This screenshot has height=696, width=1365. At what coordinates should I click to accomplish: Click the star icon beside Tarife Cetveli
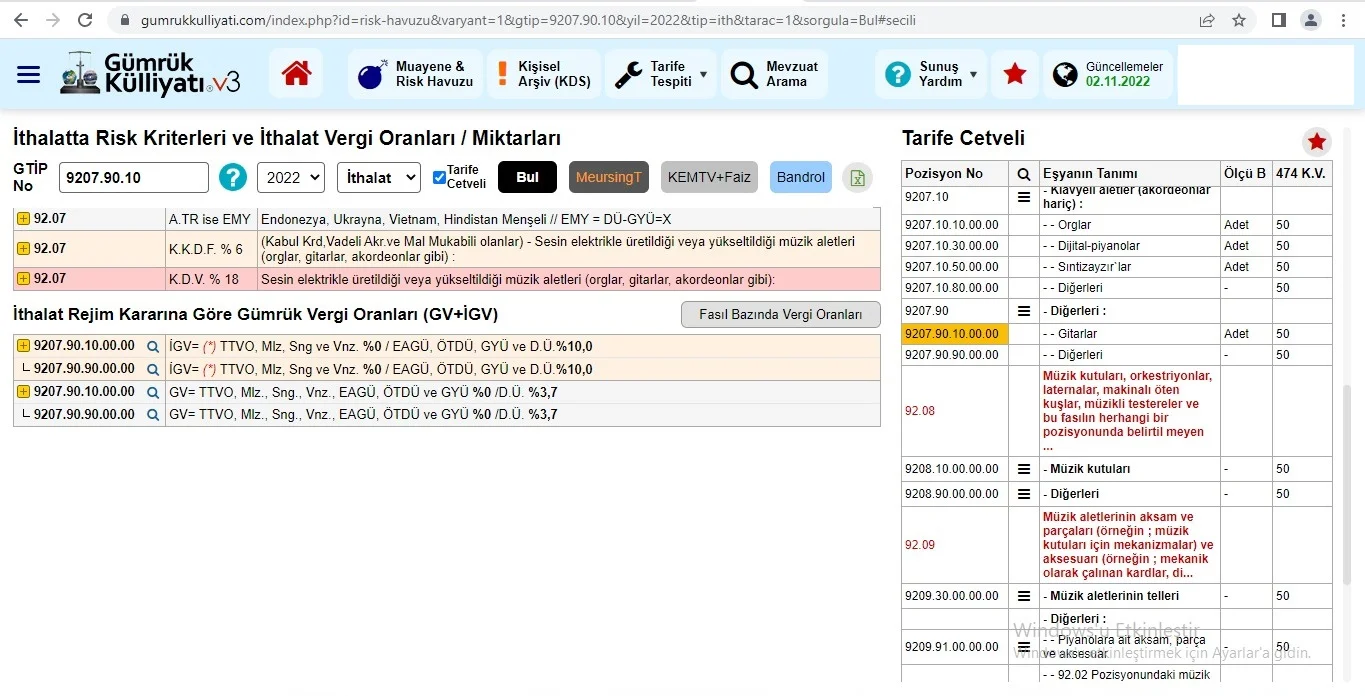coord(1317,142)
